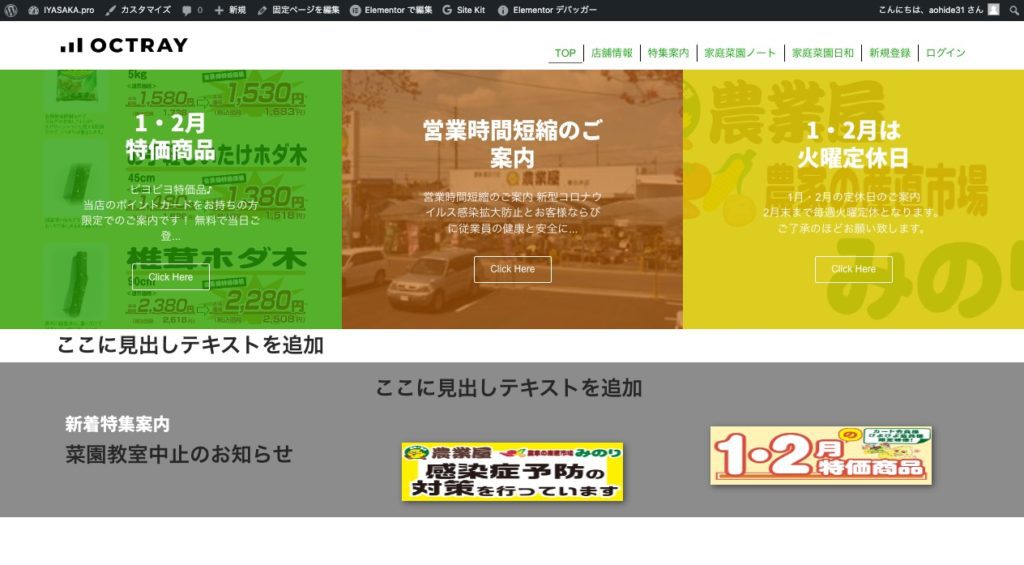Choose Elementor で編集 in the admin bar
The height and width of the screenshot is (565, 1024).
click(391, 10)
